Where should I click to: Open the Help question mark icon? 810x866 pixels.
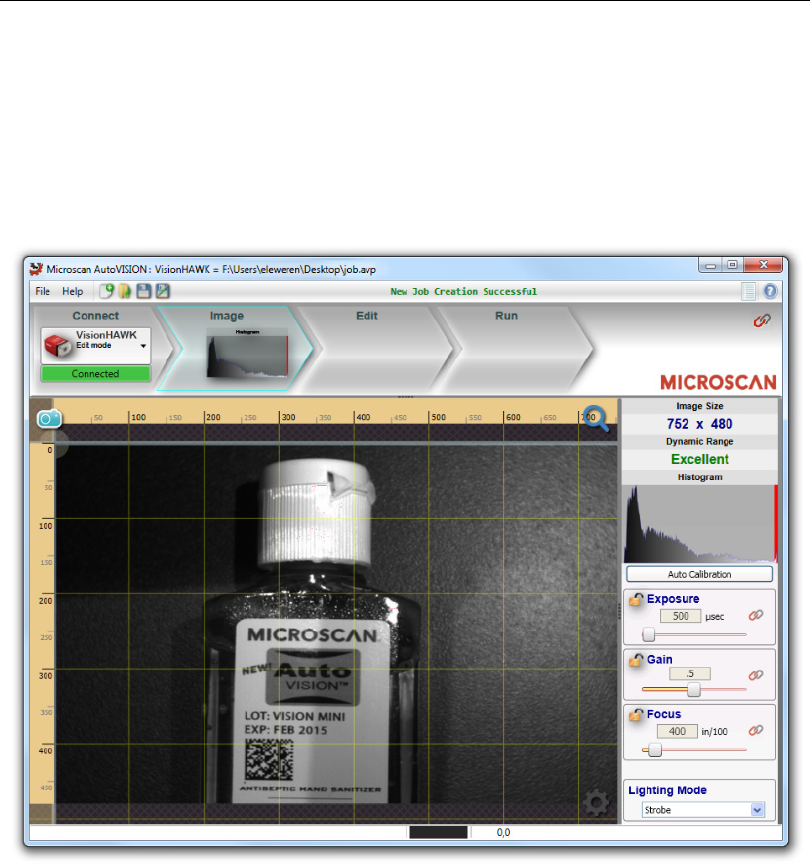point(770,291)
